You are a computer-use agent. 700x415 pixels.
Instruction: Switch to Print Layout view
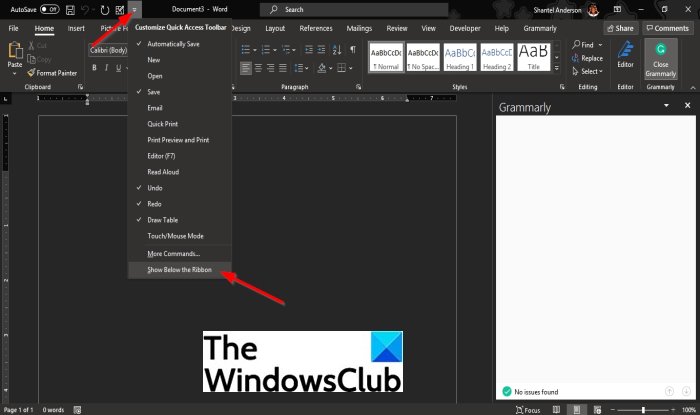[577, 410]
